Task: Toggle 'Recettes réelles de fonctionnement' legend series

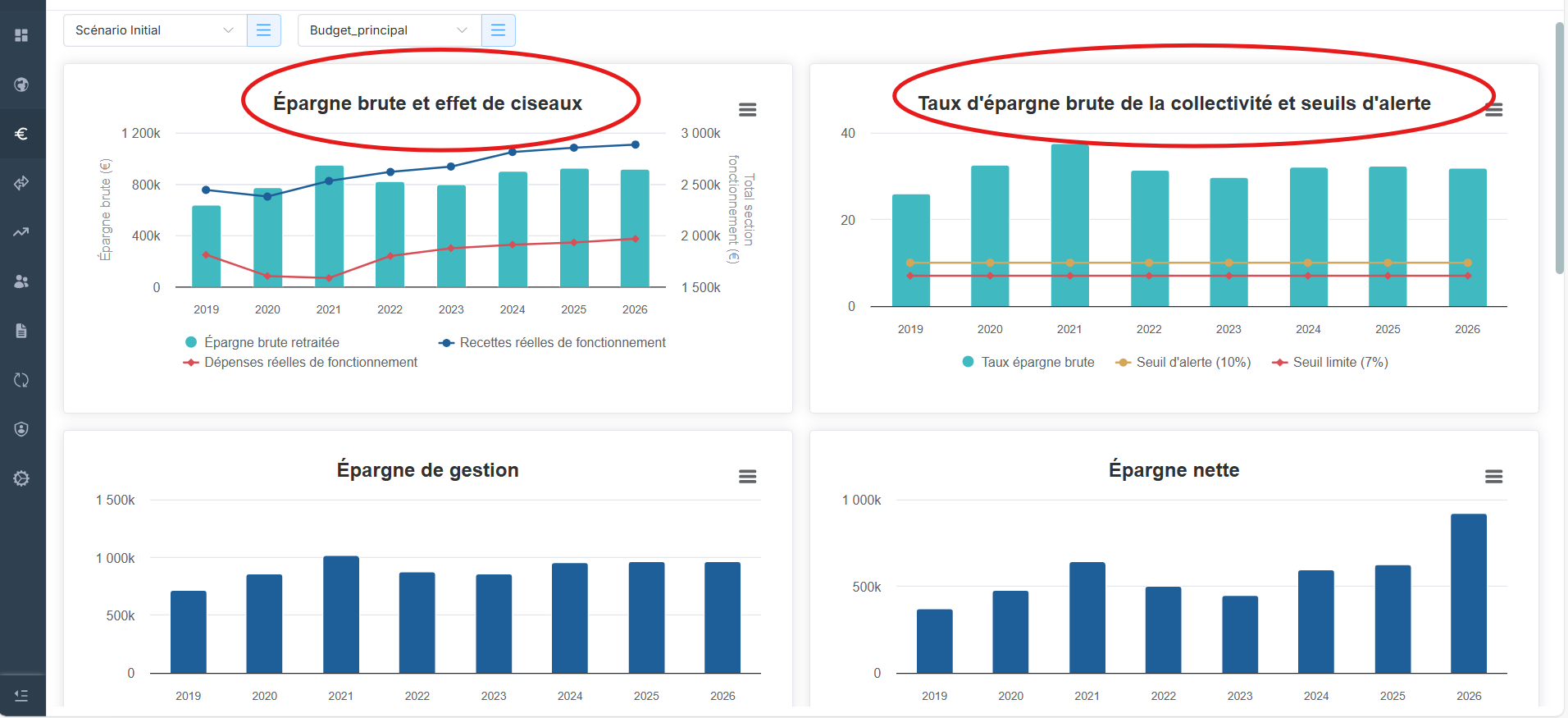Action: point(562,342)
